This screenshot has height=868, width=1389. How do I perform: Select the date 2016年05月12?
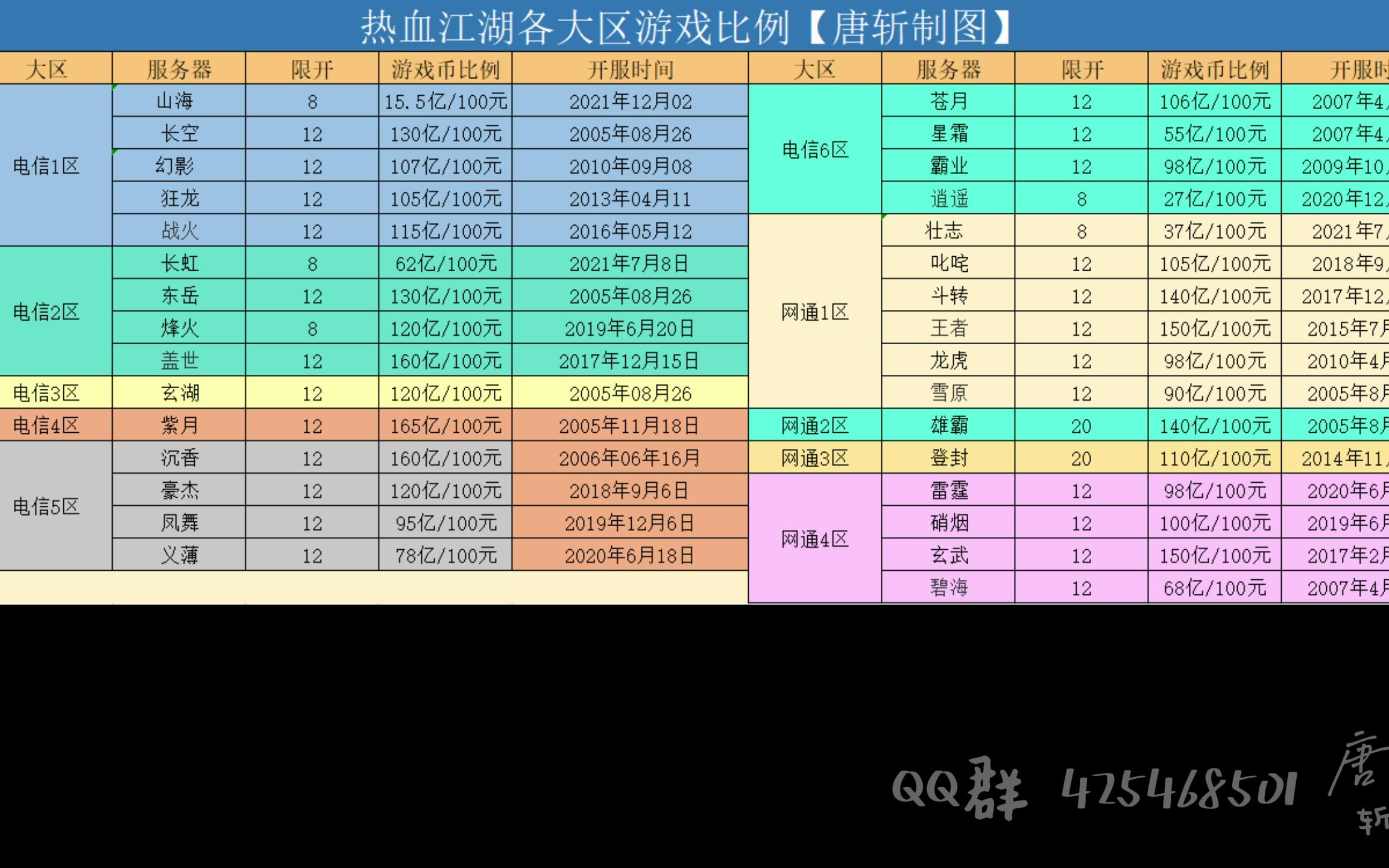click(x=631, y=231)
